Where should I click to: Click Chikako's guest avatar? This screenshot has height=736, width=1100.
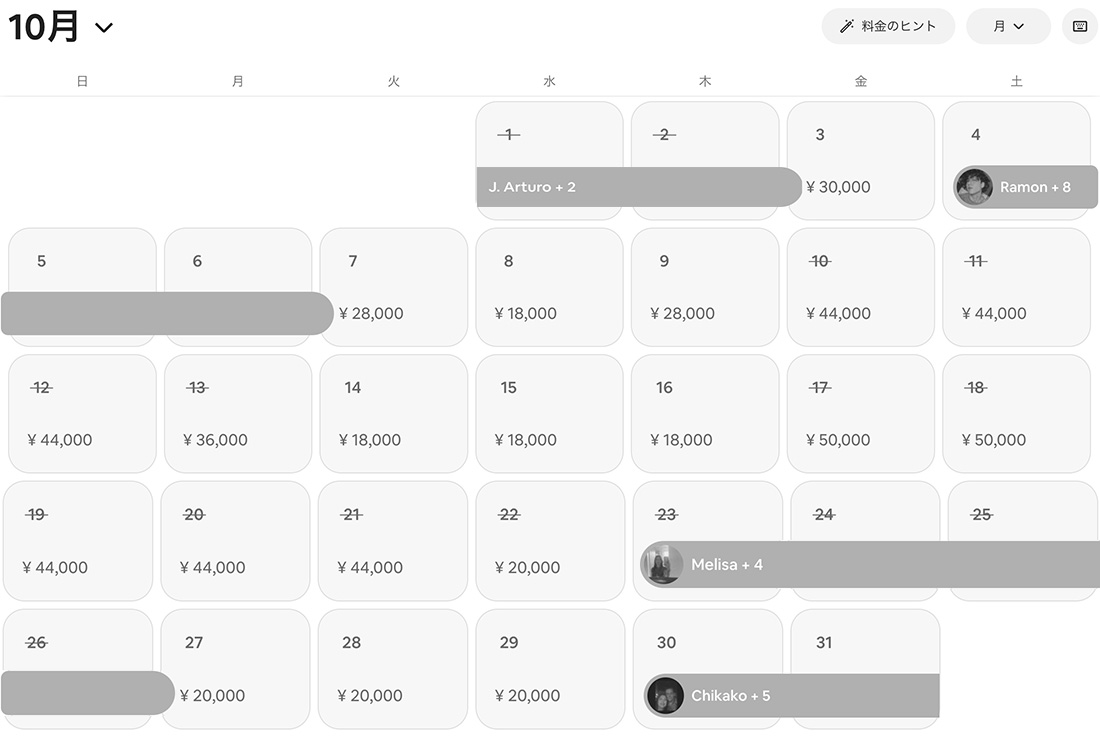[x=665, y=695]
